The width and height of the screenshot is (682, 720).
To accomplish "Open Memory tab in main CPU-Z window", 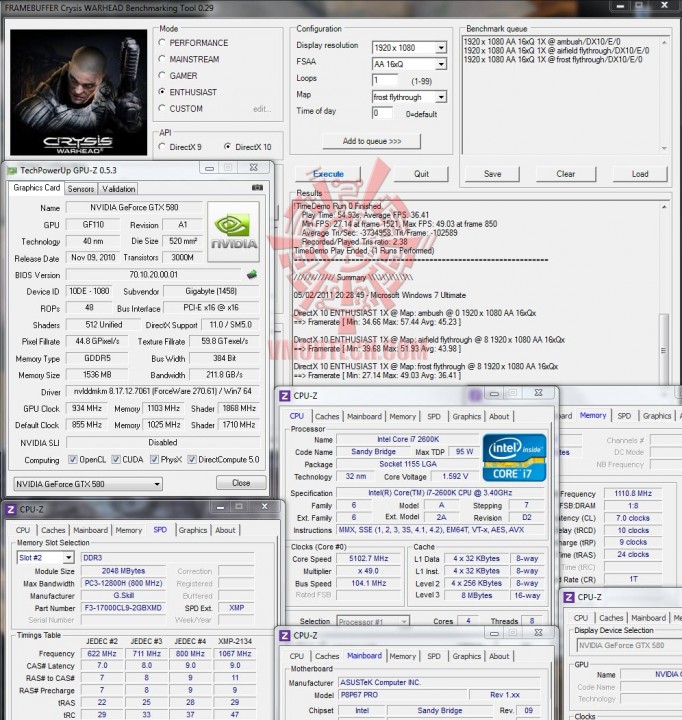I will point(402,416).
